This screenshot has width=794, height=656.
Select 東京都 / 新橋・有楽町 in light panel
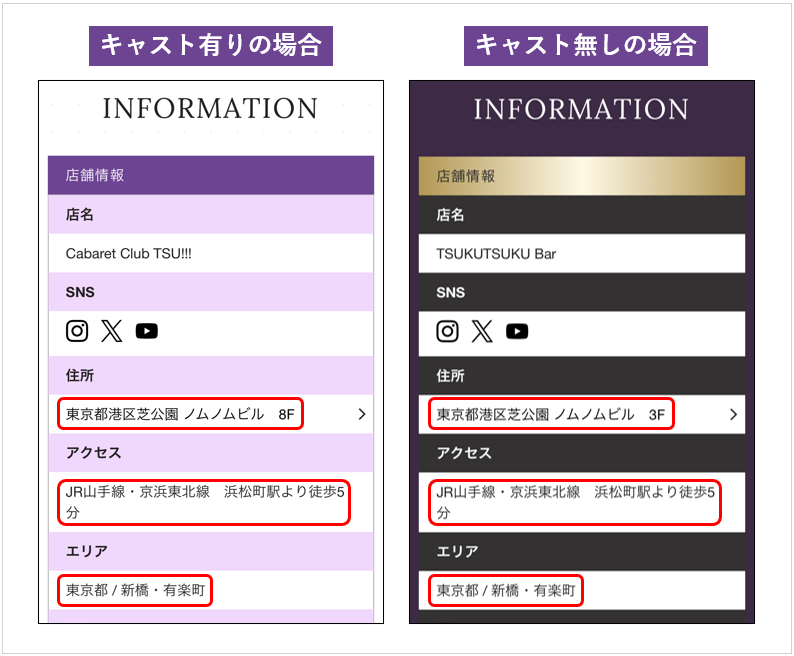(x=135, y=590)
